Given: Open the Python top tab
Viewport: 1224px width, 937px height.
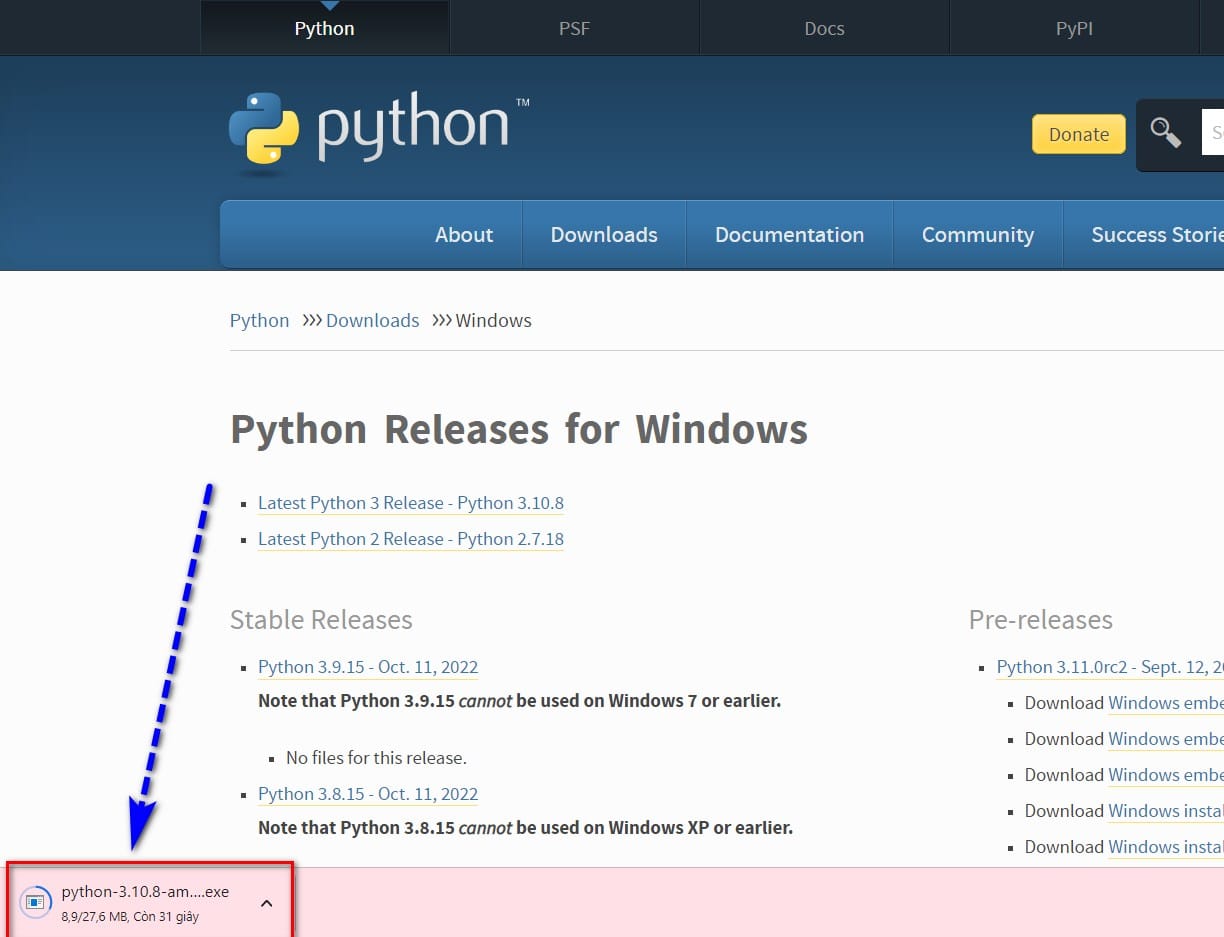Looking at the screenshot, I should coord(324,28).
